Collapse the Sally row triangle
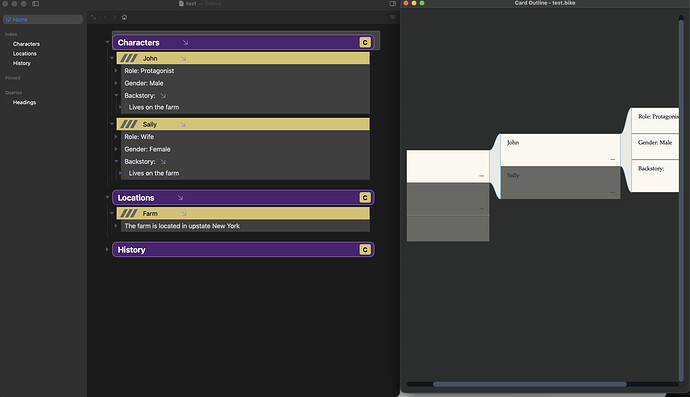This screenshot has height=397, width=690. [x=112, y=124]
